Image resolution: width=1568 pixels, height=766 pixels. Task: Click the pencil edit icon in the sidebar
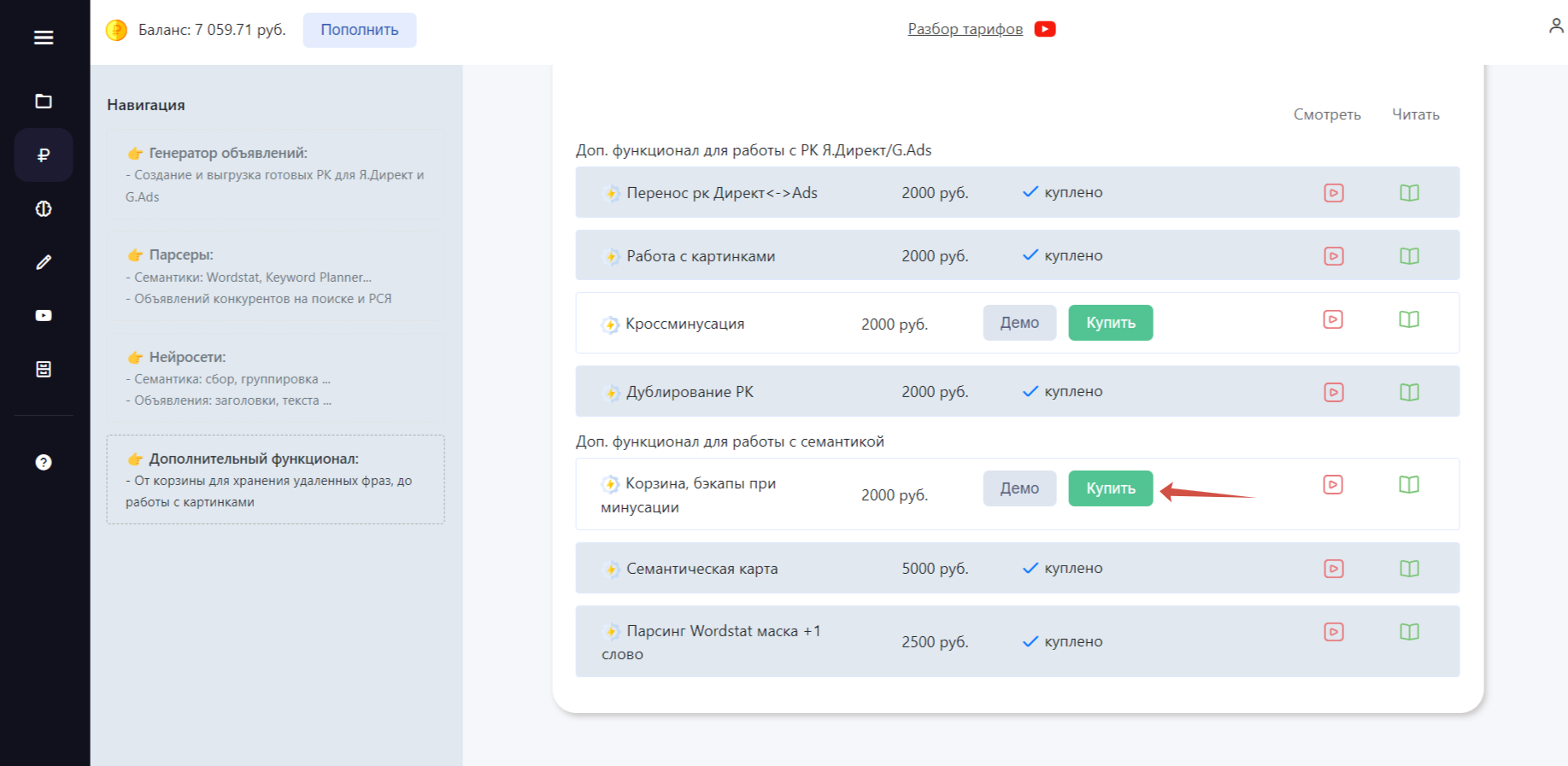coord(44,262)
